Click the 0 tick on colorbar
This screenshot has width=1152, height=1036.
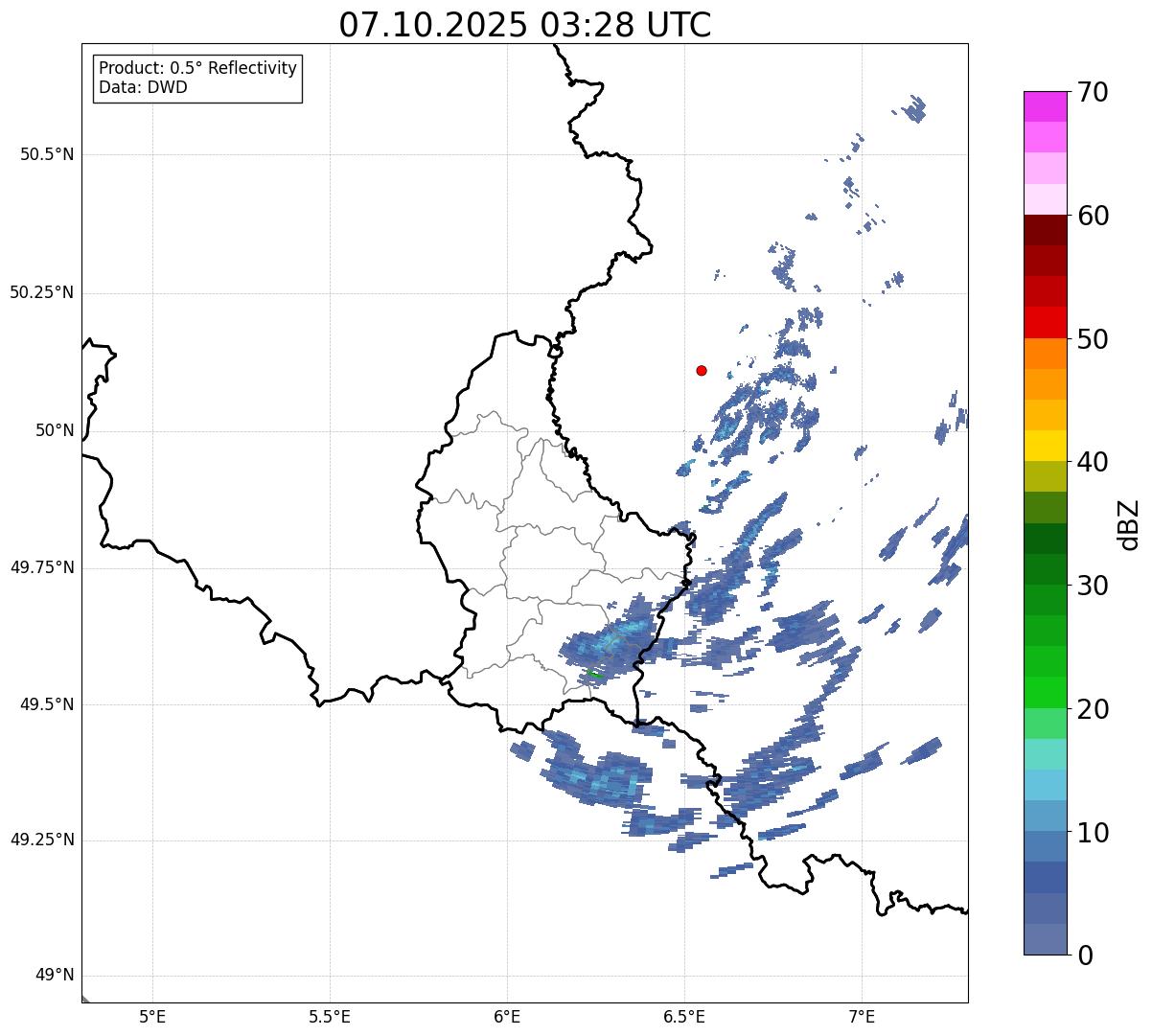point(1085,955)
